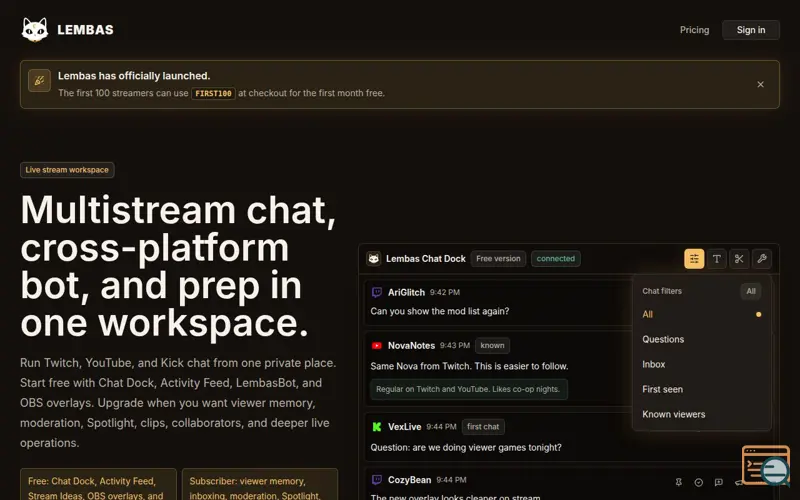The image size is (800, 500).
Task: Select the Known viewers chat filter
Action: tap(702, 414)
